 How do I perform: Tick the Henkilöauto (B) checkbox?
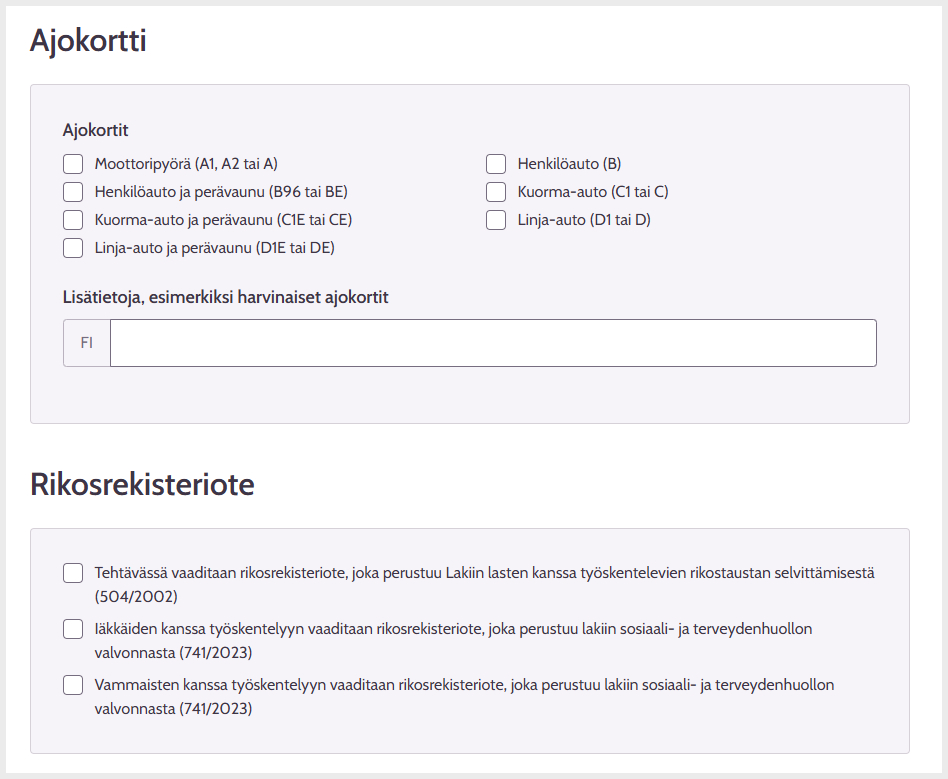coord(496,164)
